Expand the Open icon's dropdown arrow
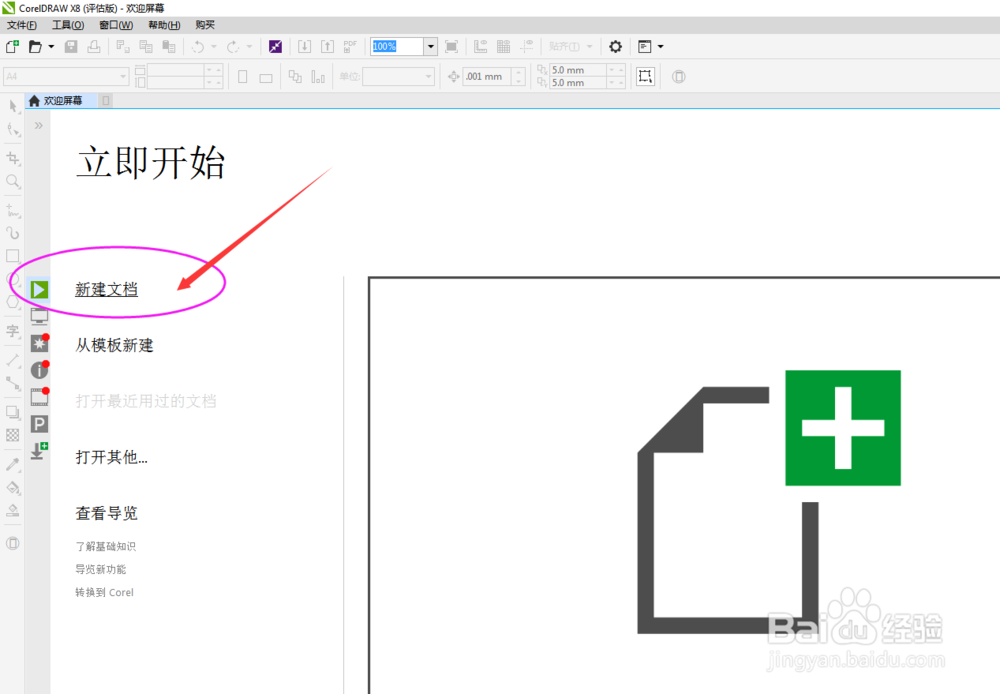 click(51, 47)
